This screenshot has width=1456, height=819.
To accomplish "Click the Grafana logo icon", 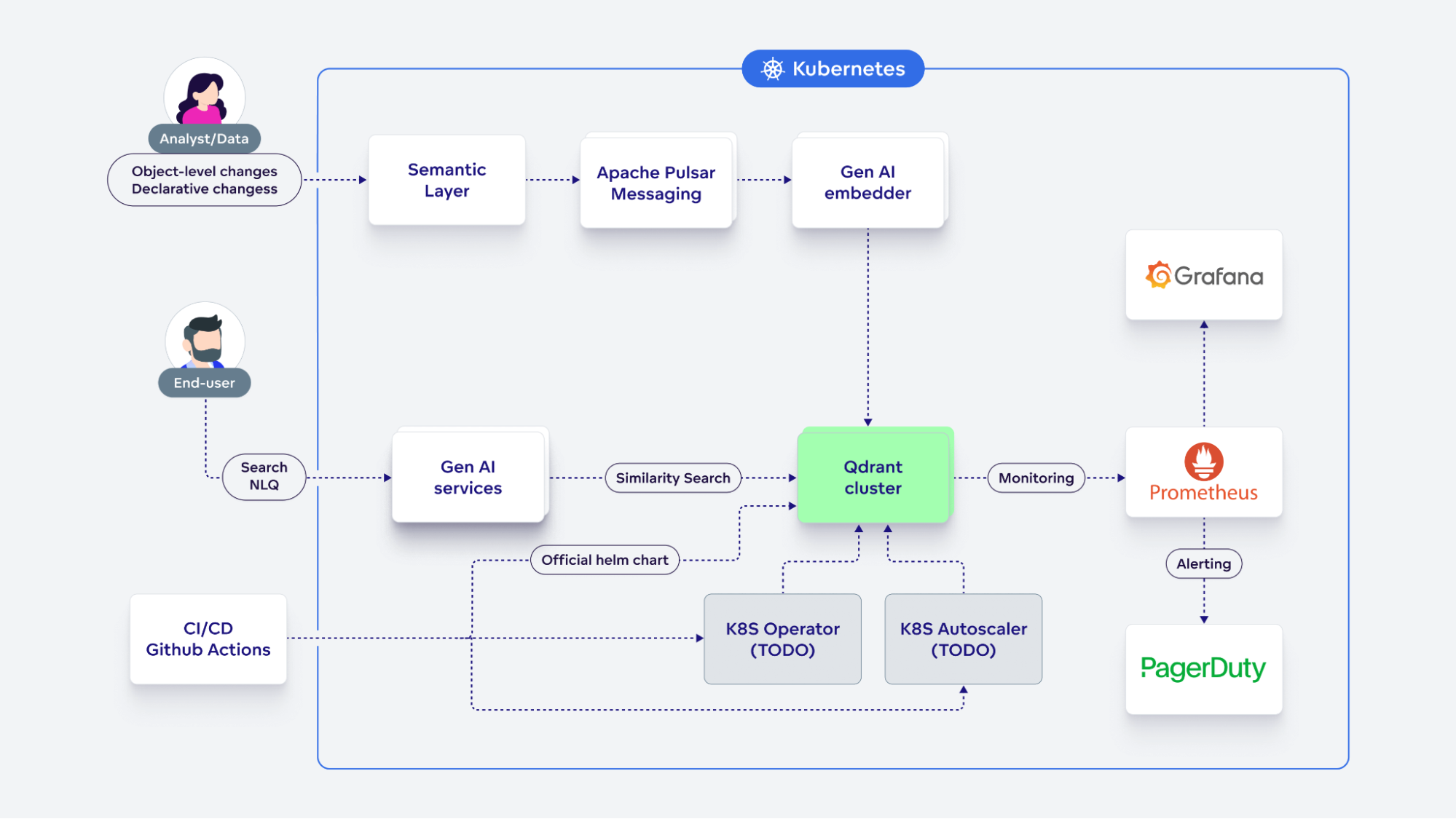I will pyautogui.click(x=1158, y=276).
